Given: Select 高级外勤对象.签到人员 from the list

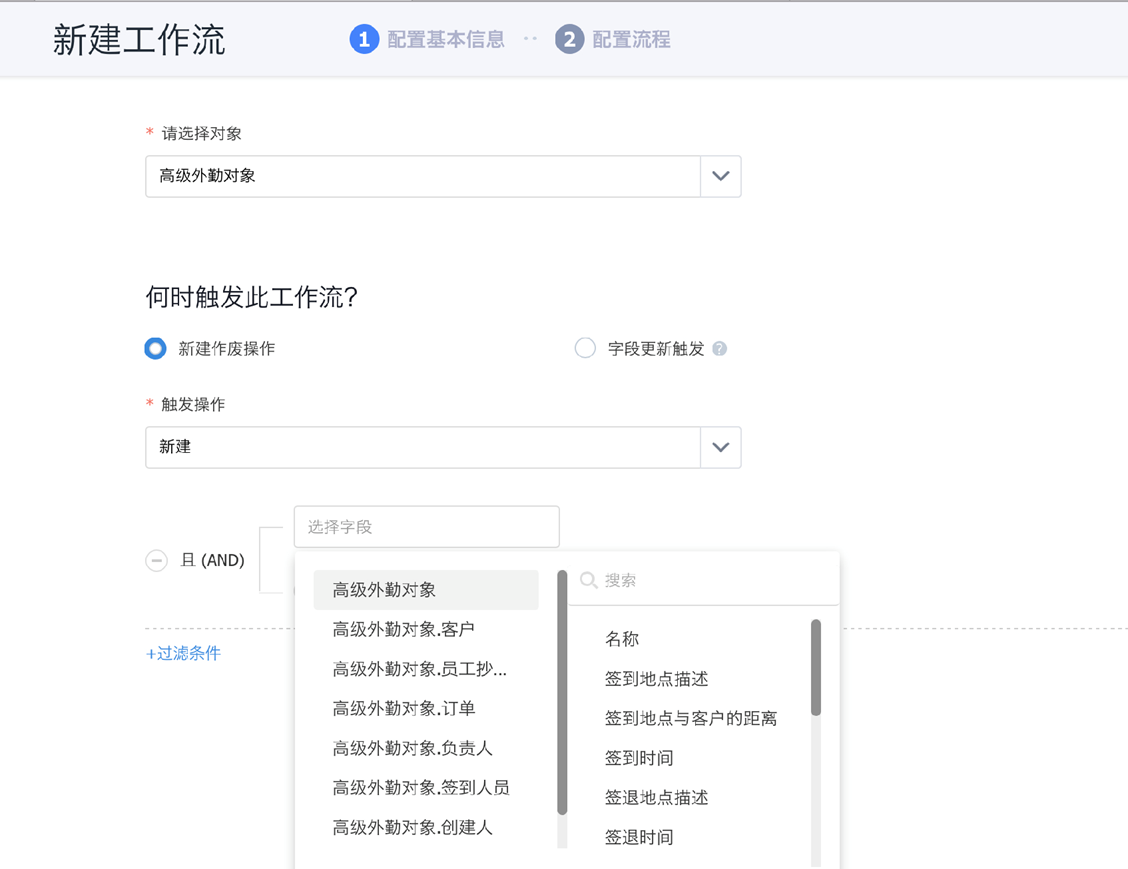Looking at the screenshot, I should point(420,788).
